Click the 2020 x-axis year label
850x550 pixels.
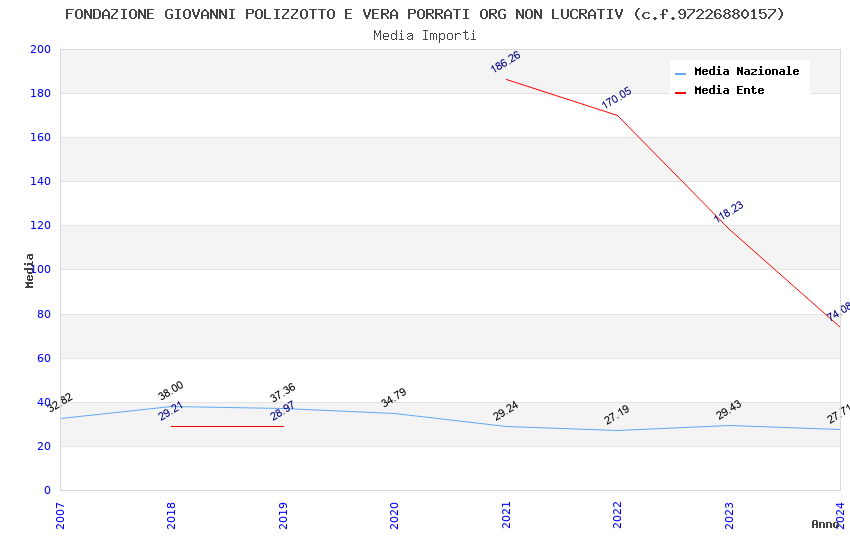pos(394,516)
